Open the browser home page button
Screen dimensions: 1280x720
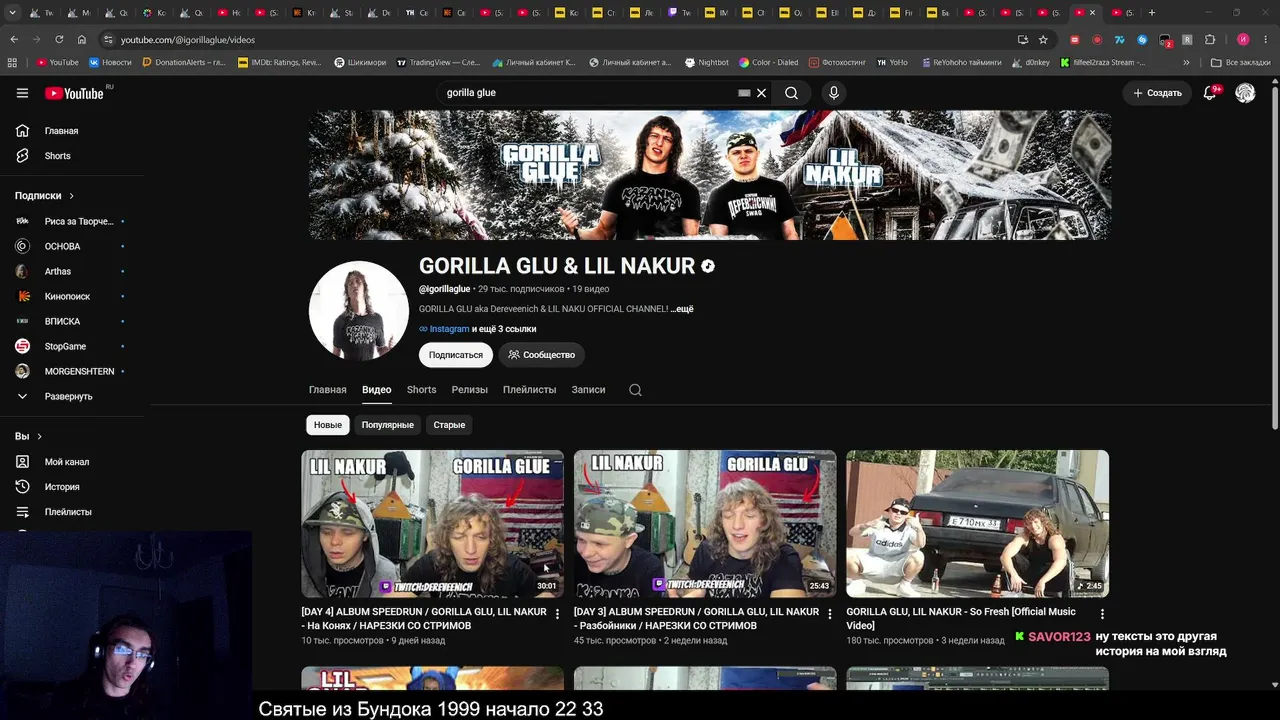(82, 40)
